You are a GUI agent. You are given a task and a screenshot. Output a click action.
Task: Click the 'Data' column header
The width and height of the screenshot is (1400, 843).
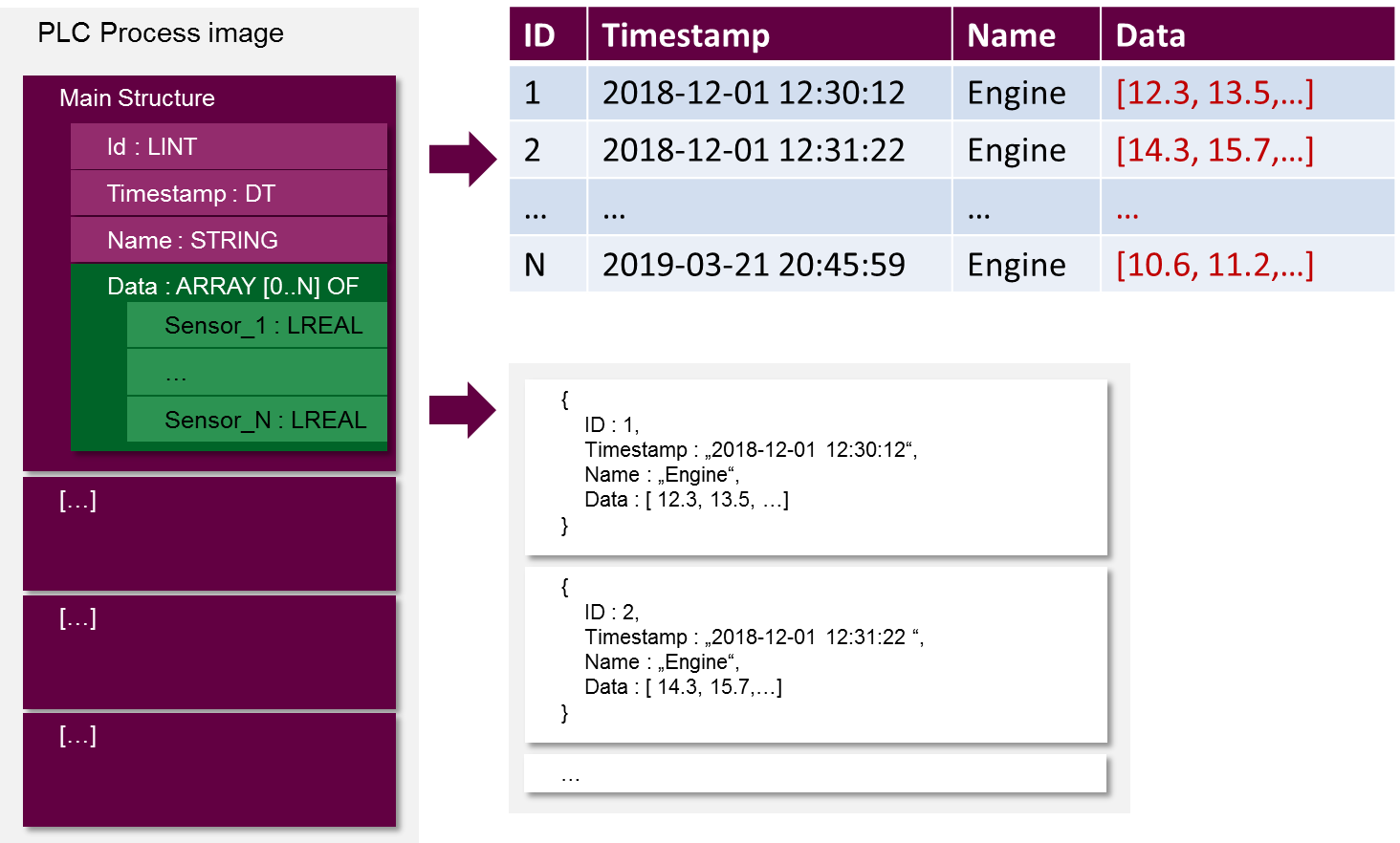coord(1248,34)
